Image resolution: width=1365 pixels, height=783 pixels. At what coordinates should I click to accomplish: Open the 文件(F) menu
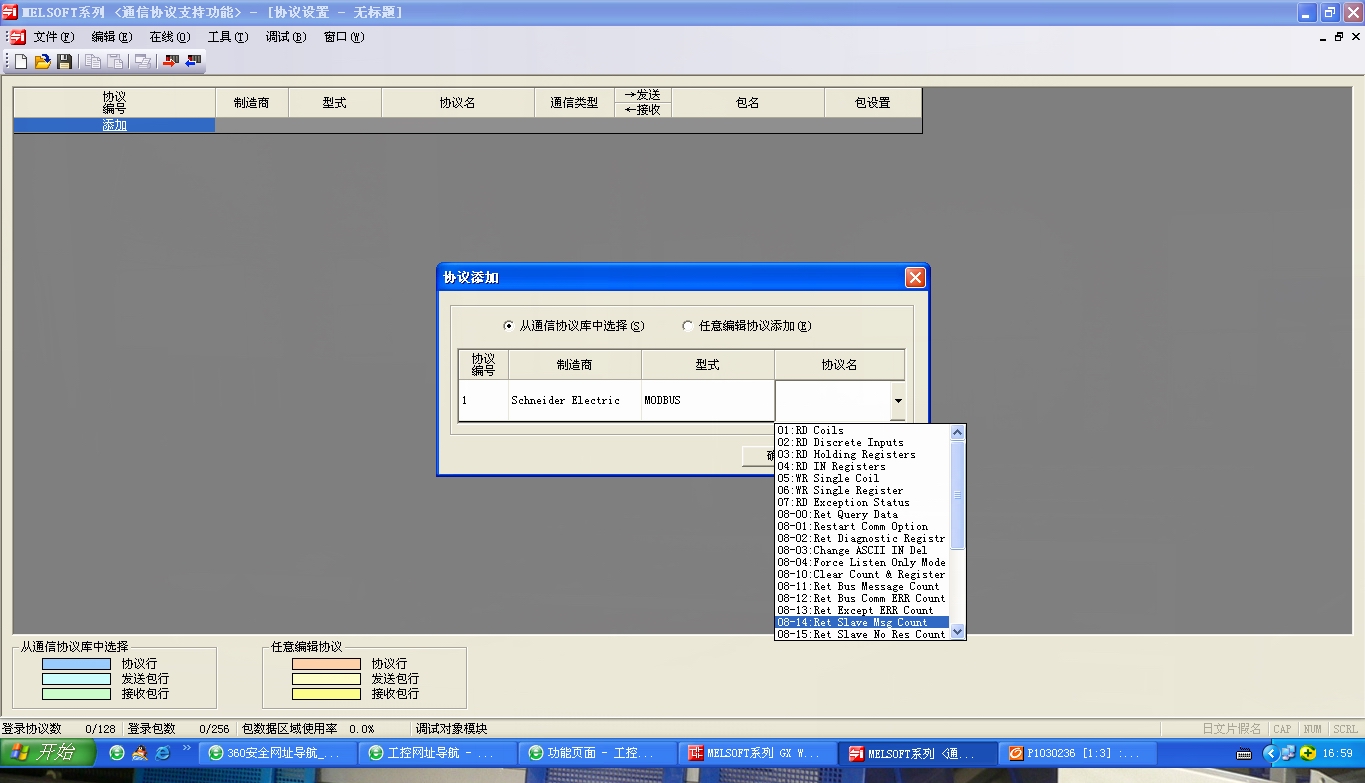pyautogui.click(x=54, y=37)
